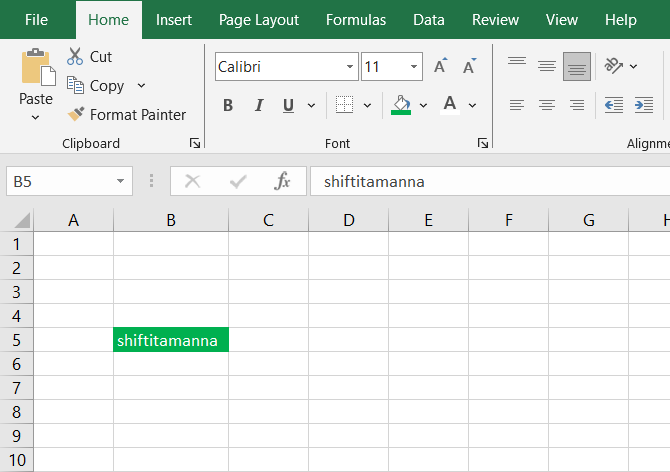Switch to the View tab
Image resolution: width=670 pixels, height=472 pixels.
pos(561,20)
